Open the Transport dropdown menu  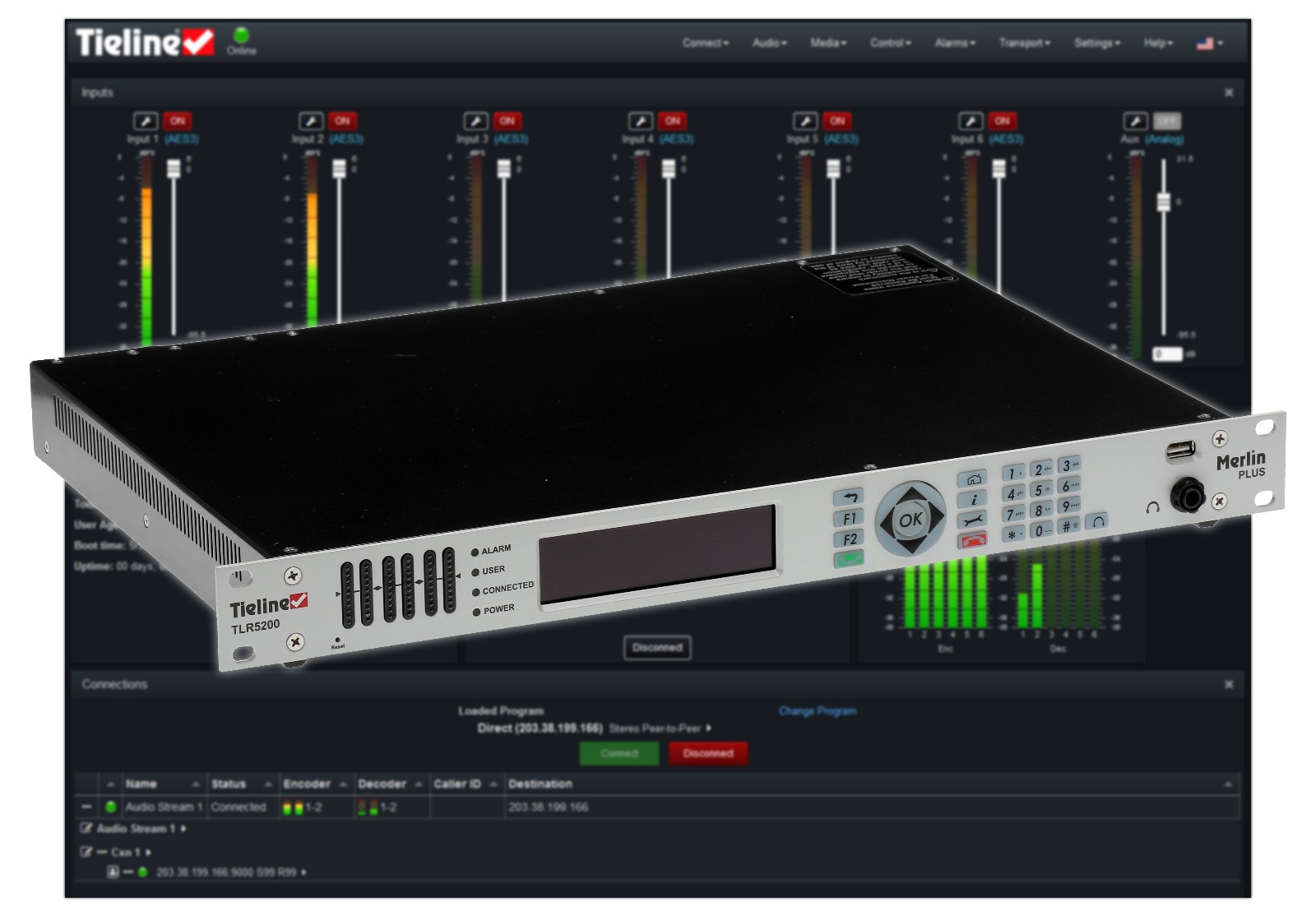tap(1025, 43)
